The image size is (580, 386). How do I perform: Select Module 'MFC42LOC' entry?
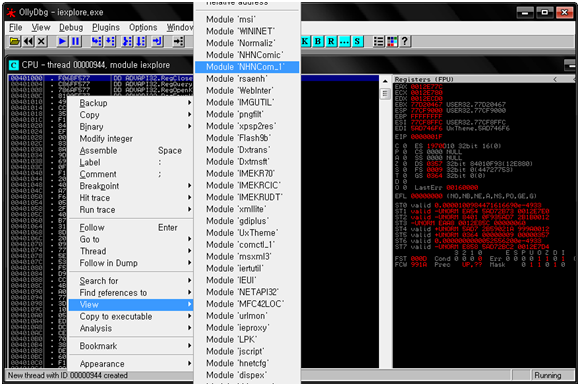(247, 304)
